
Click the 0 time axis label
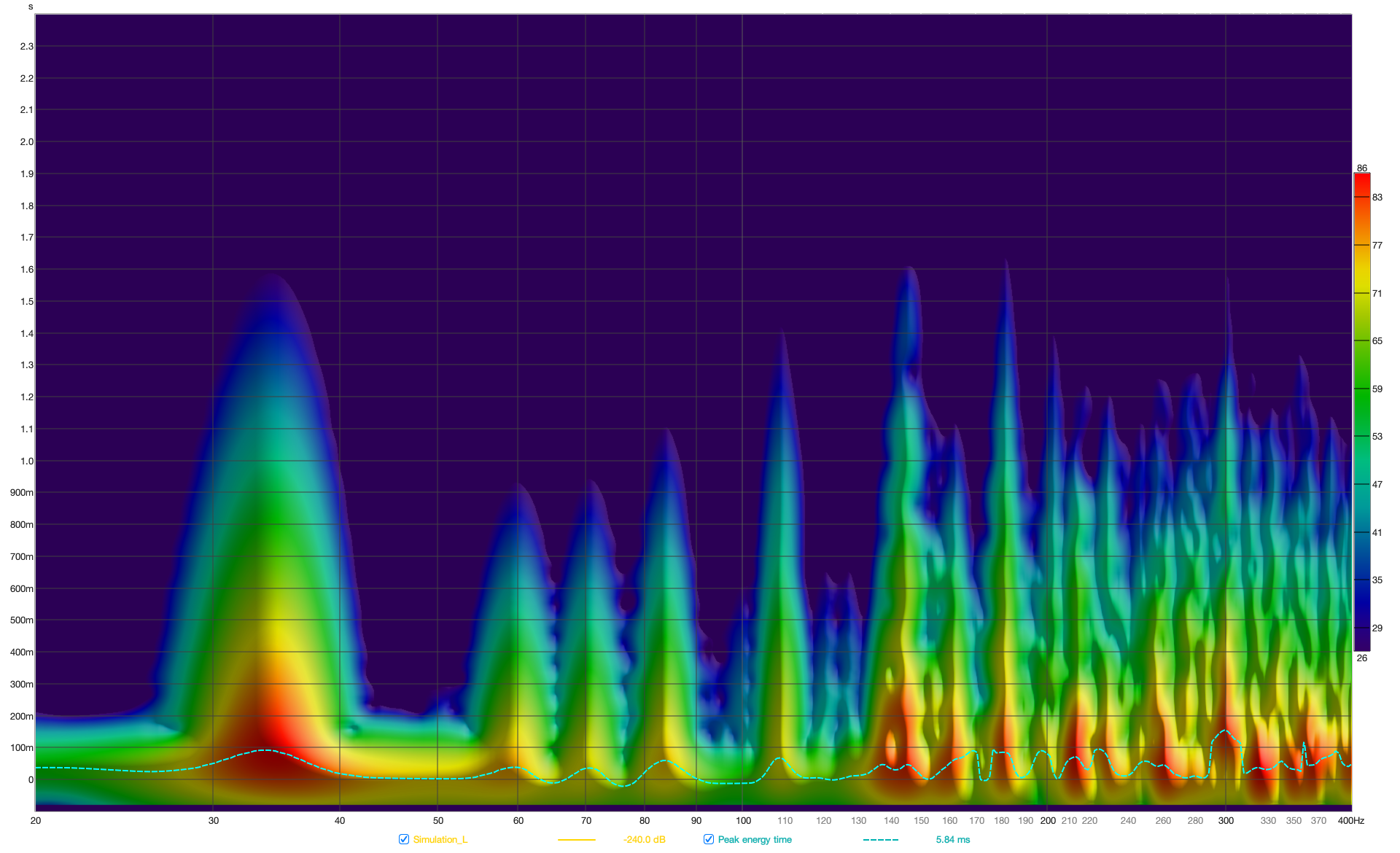pyautogui.click(x=31, y=779)
